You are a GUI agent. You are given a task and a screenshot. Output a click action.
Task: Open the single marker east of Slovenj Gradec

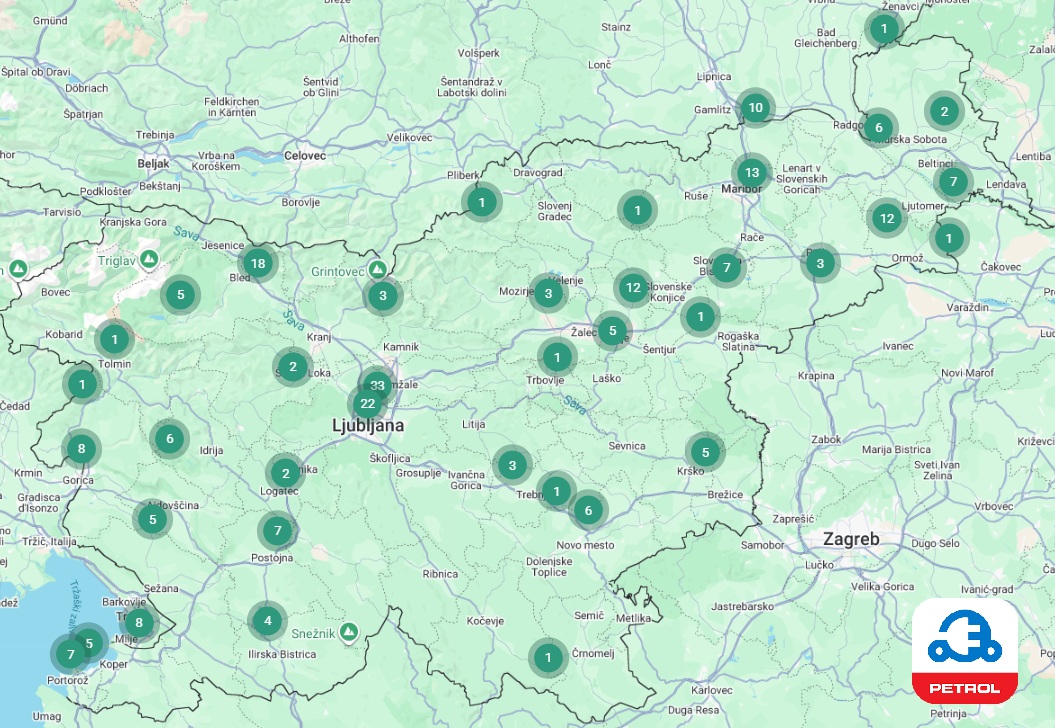pyautogui.click(x=638, y=211)
